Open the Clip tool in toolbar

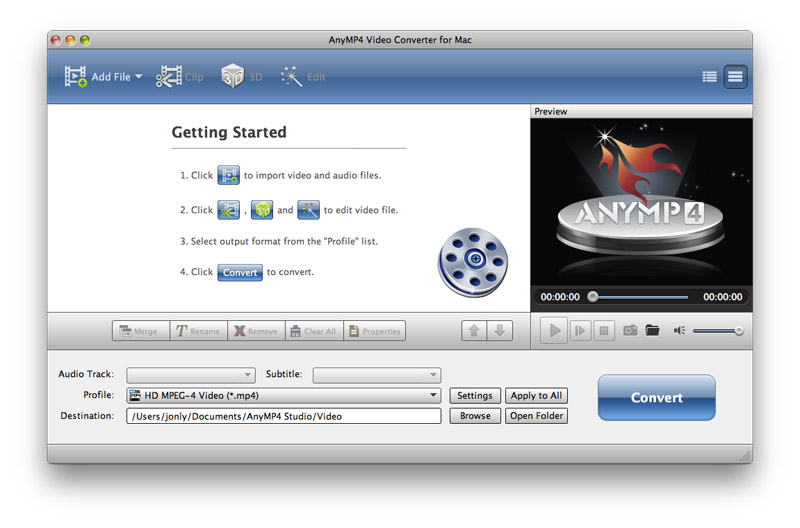pyautogui.click(x=180, y=77)
